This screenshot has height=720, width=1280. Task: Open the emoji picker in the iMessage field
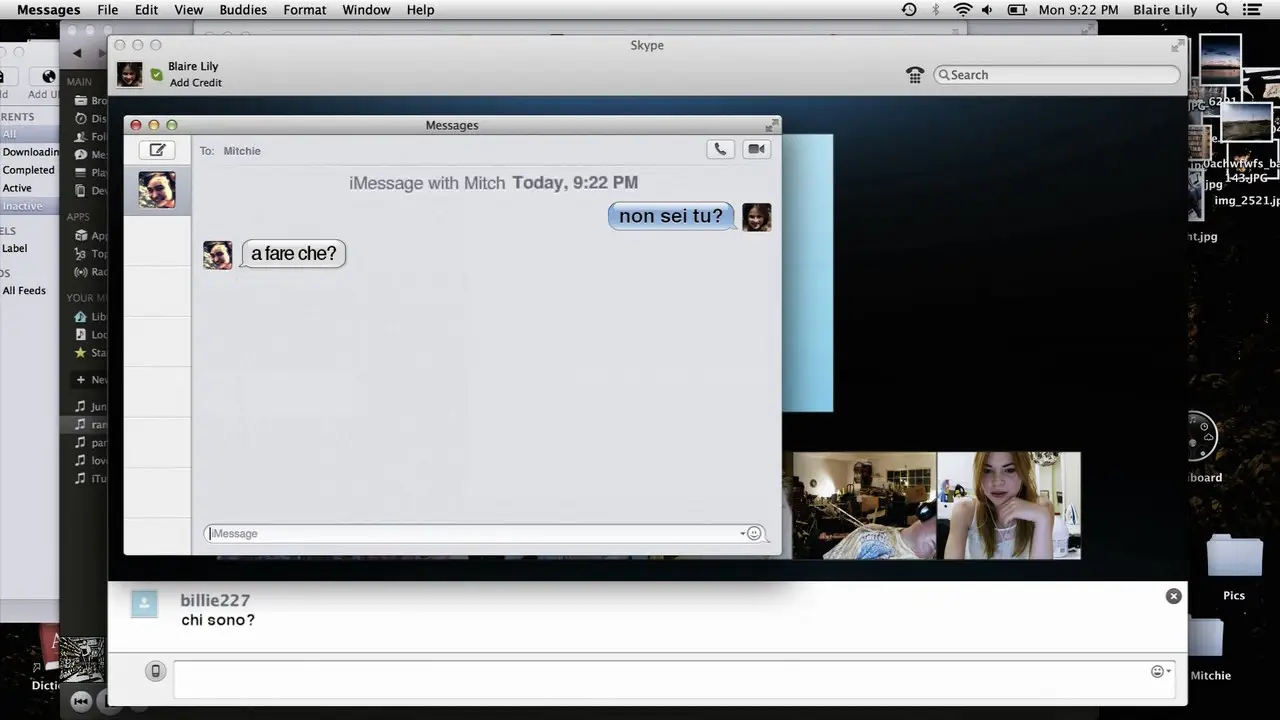click(x=754, y=533)
